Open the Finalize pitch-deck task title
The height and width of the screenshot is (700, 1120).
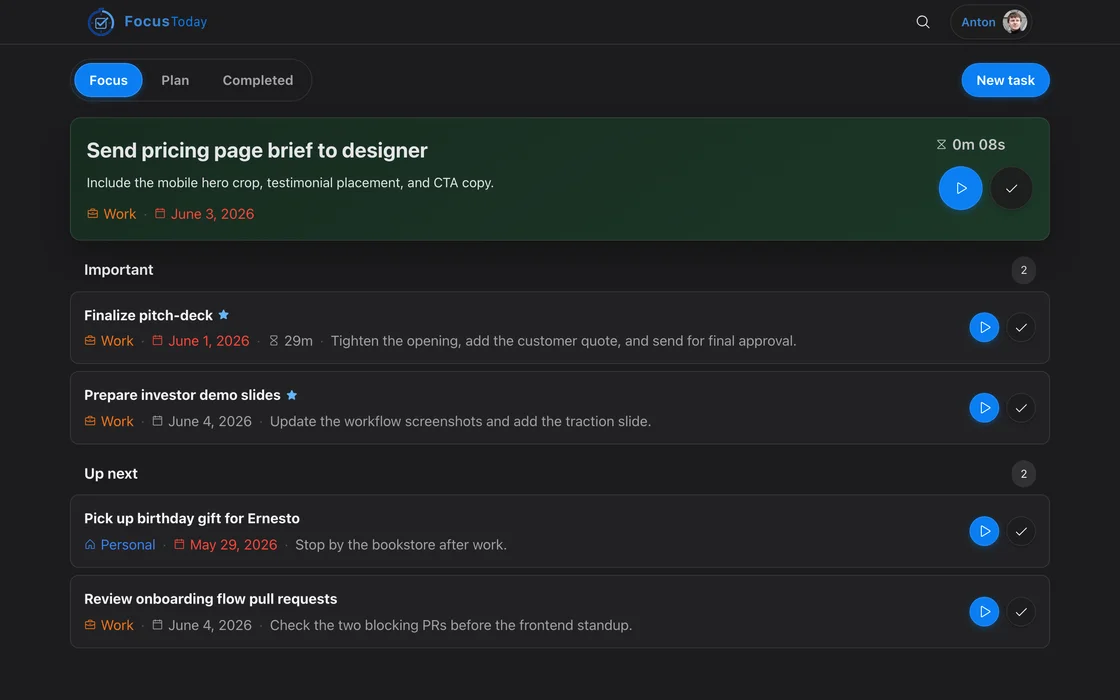pyautogui.click(x=149, y=315)
